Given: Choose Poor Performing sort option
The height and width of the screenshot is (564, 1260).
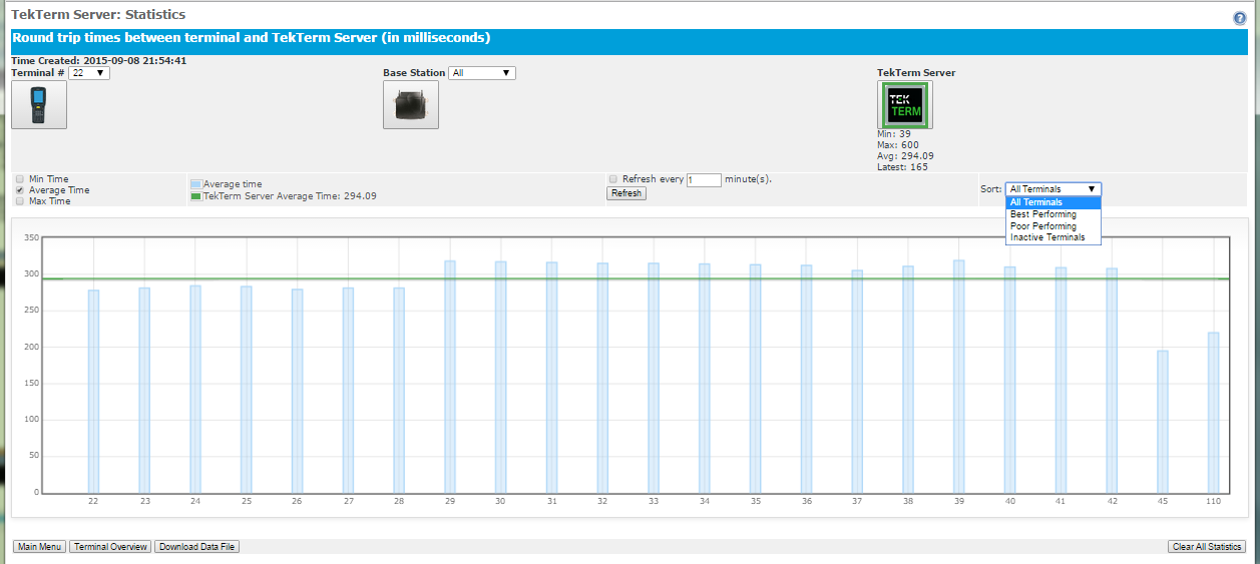Looking at the screenshot, I should (x=1054, y=226).
